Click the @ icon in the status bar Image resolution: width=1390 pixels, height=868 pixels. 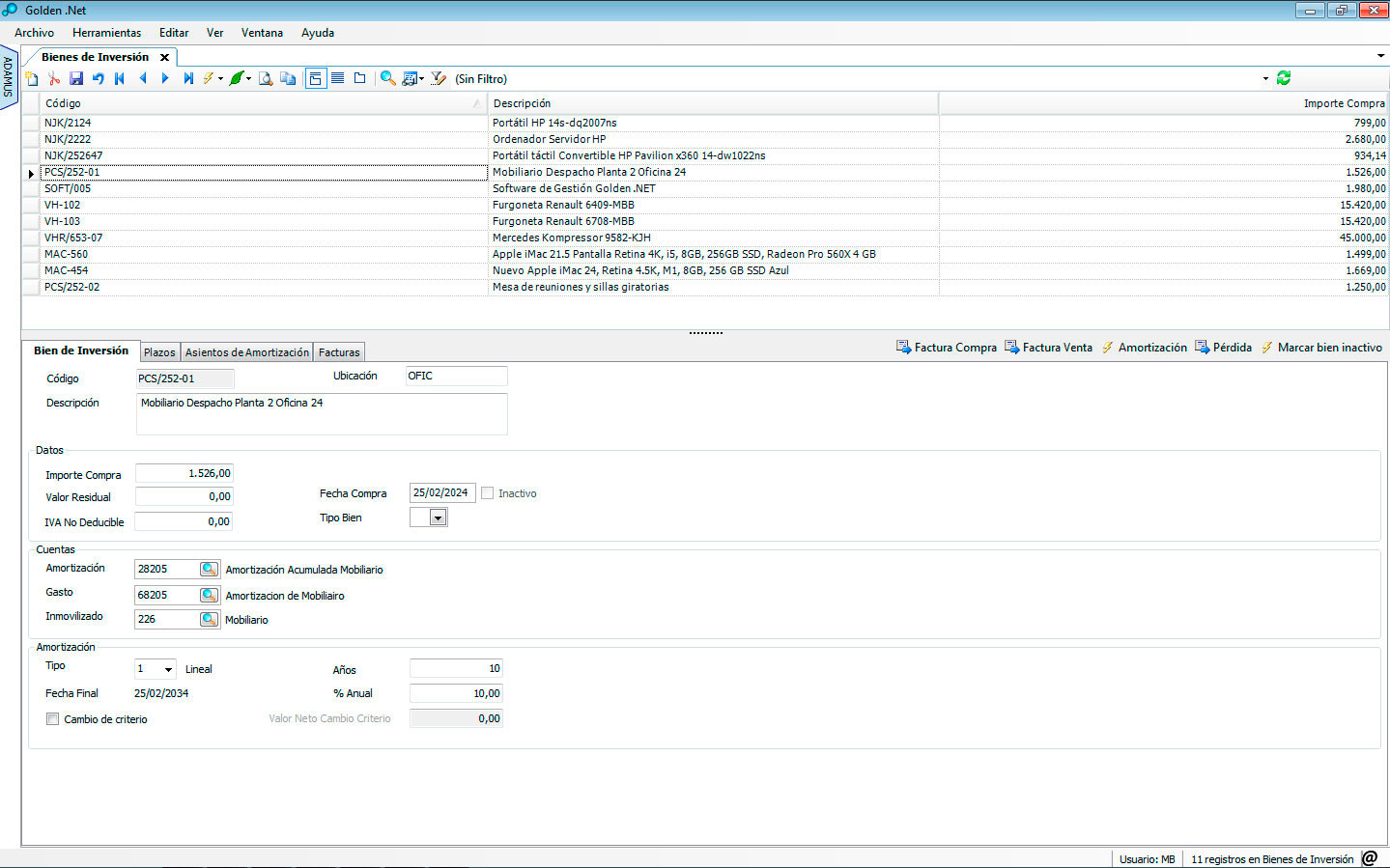click(1370, 858)
